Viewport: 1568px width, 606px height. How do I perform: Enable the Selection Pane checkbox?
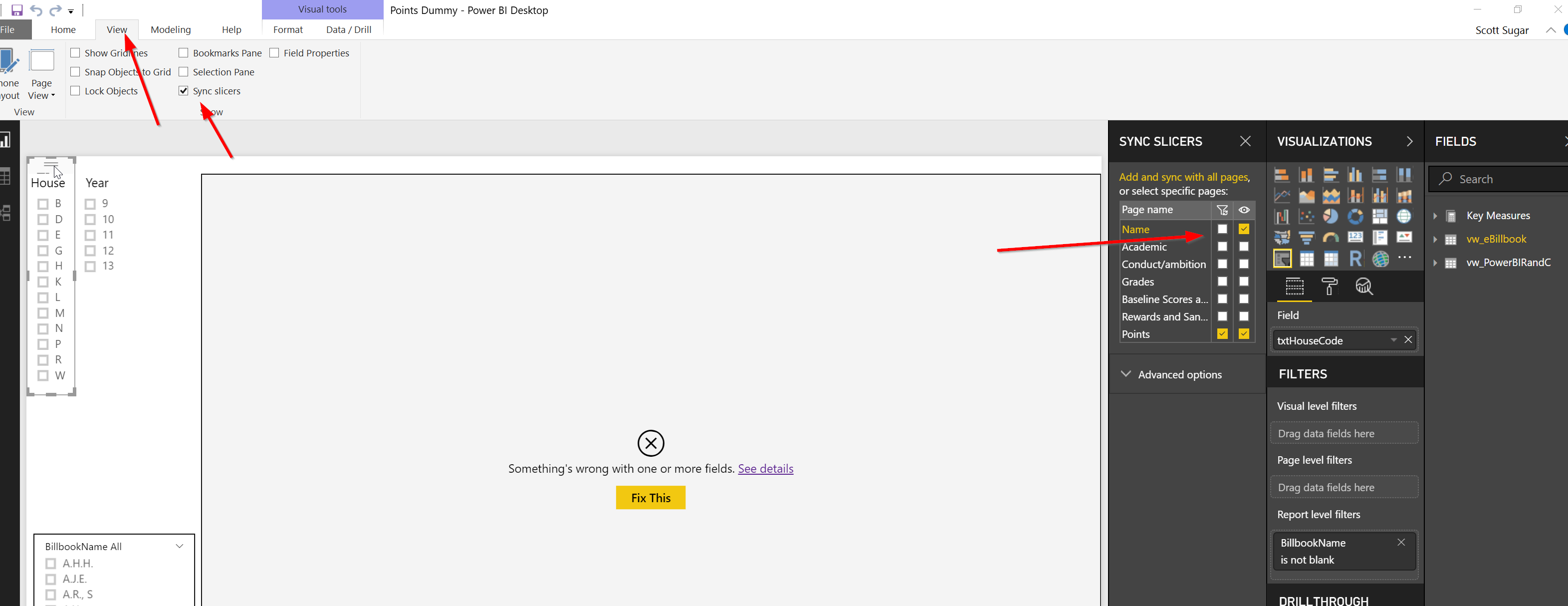(x=183, y=72)
